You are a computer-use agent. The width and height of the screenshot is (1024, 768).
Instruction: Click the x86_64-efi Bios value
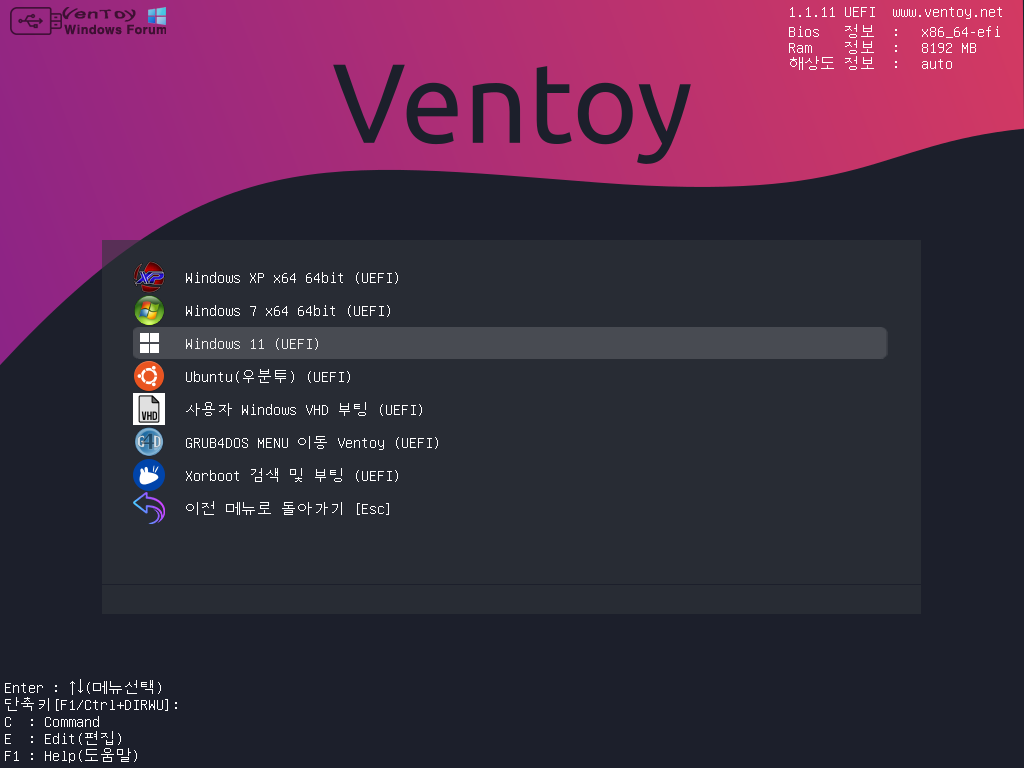point(961,32)
